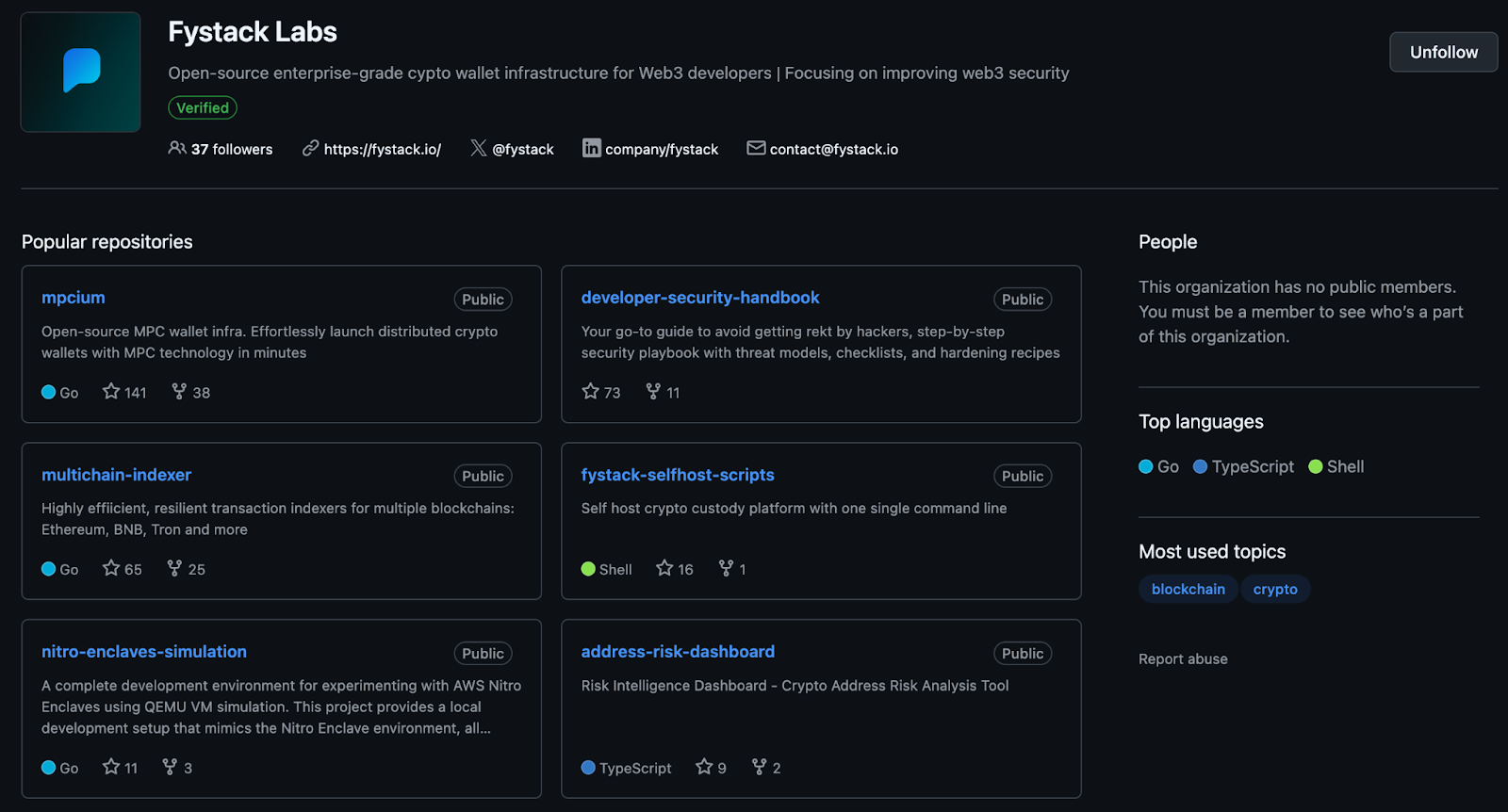Select Go under Top languages
The height and width of the screenshot is (812, 1508).
coord(1159,466)
